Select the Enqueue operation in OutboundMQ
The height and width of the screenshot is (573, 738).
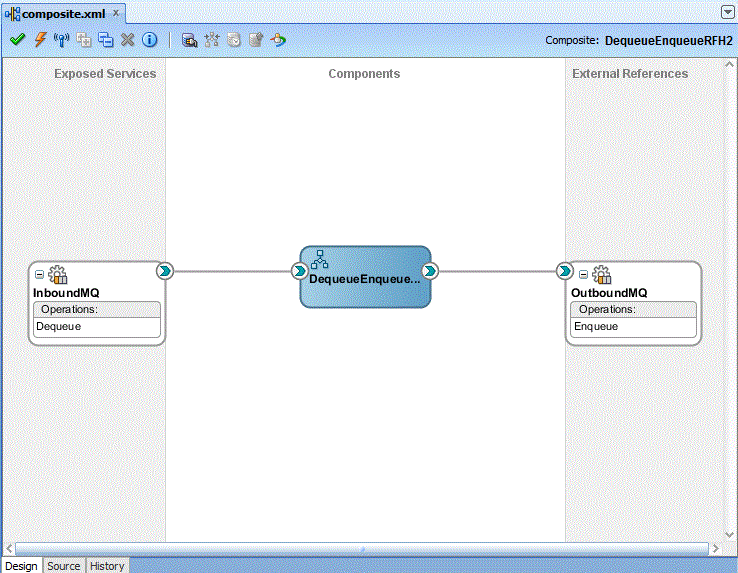click(x=596, y=326)
